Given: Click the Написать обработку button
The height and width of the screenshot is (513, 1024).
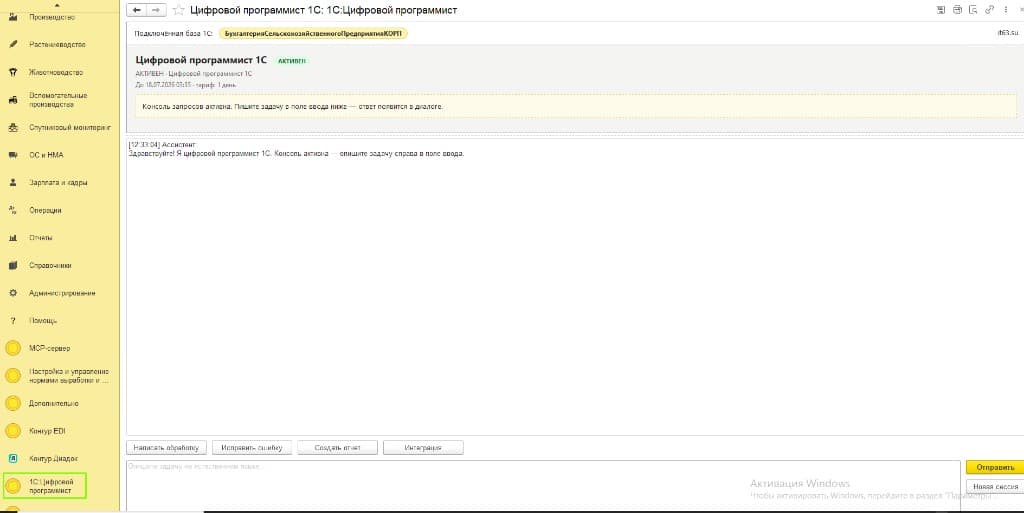Looking at the screenshot, I should click(167, 448).
